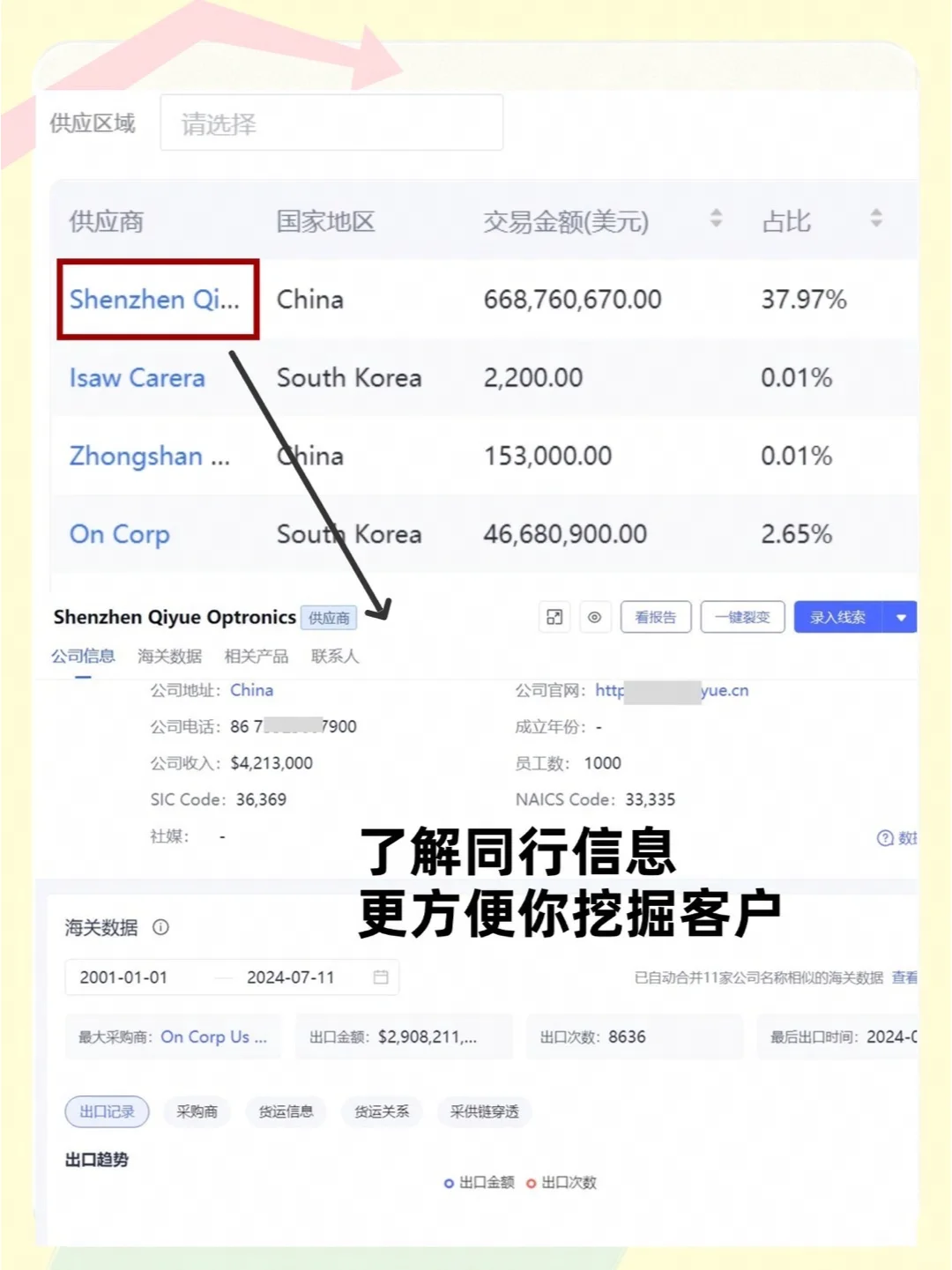Open the Isaw Carera supplier link
This screenshot has height=1270, width=952.
(138, 377)
